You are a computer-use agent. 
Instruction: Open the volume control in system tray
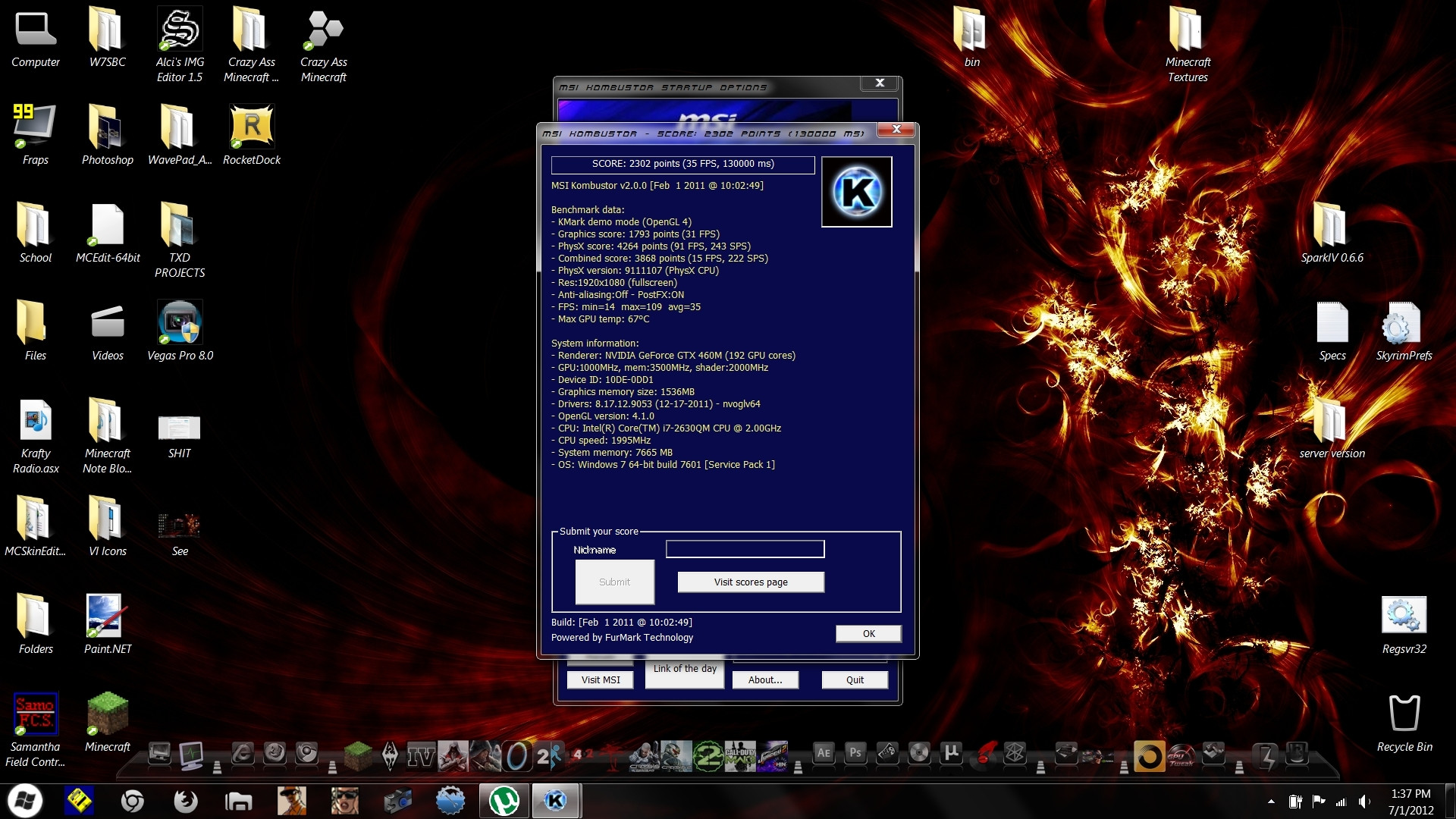click(x=1364, y=802)
